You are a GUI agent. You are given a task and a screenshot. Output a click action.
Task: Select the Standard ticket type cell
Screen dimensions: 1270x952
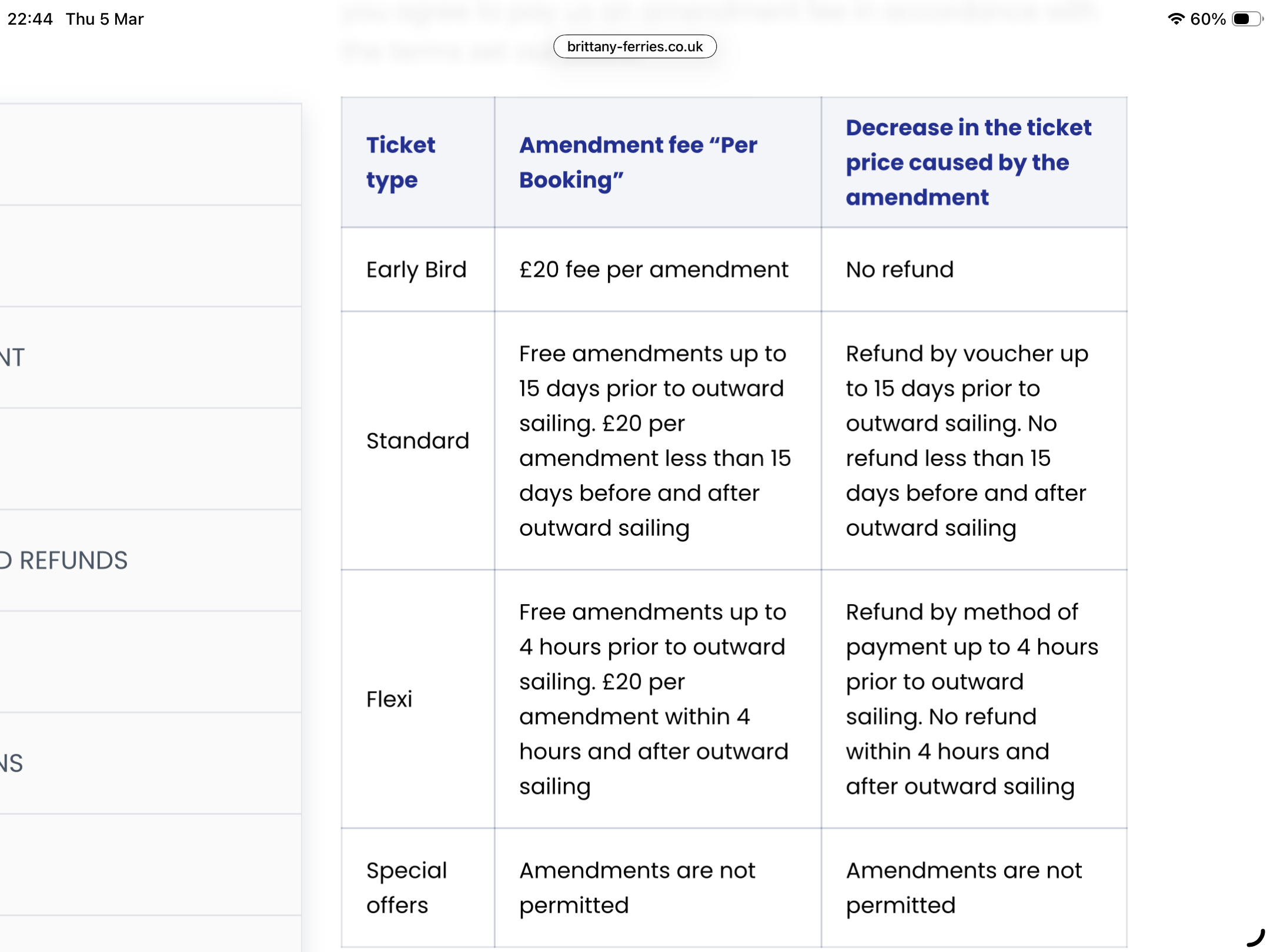(417, 440)
